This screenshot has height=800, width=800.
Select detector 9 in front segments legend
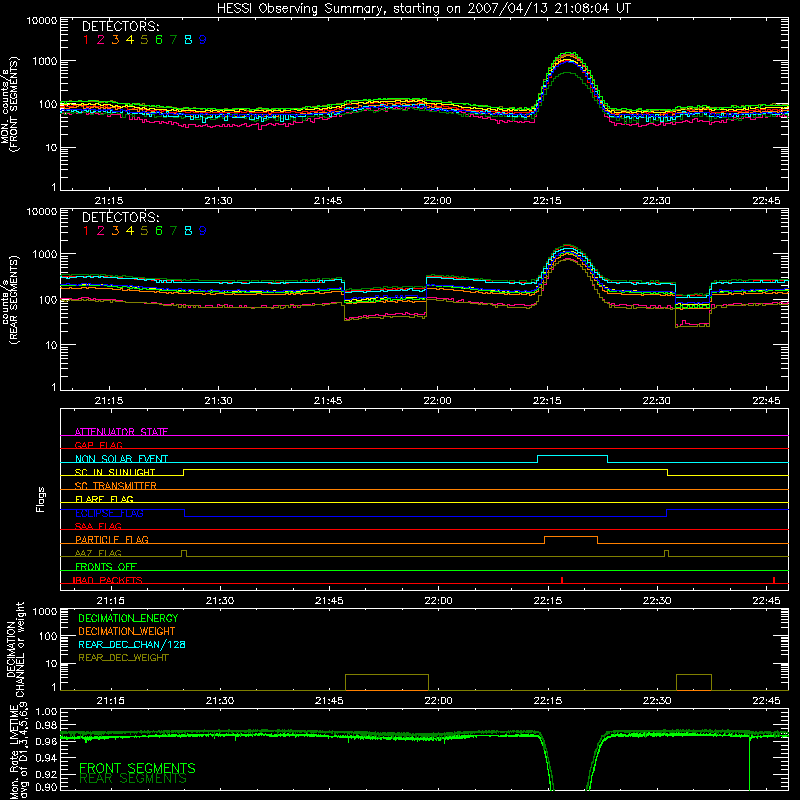pyautogui.click(x=203, y=40)
